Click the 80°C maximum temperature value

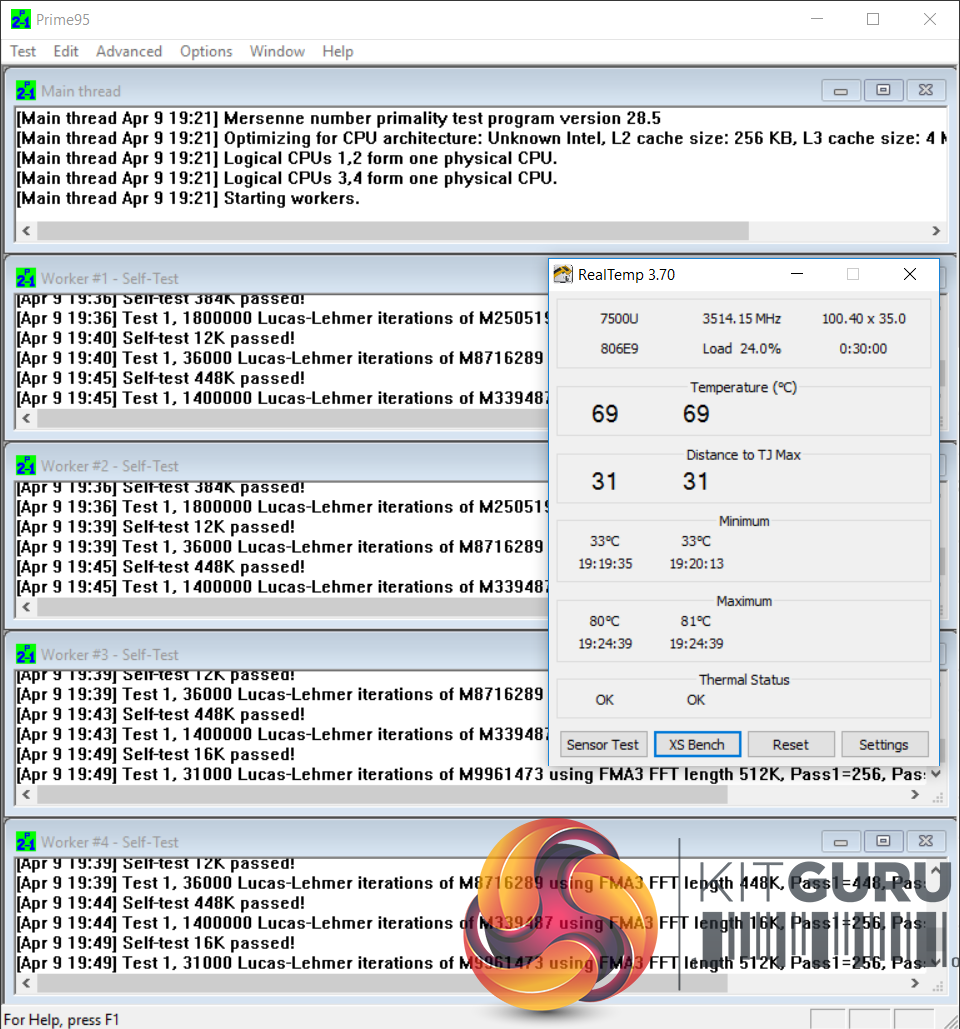(x=604, y=621)
